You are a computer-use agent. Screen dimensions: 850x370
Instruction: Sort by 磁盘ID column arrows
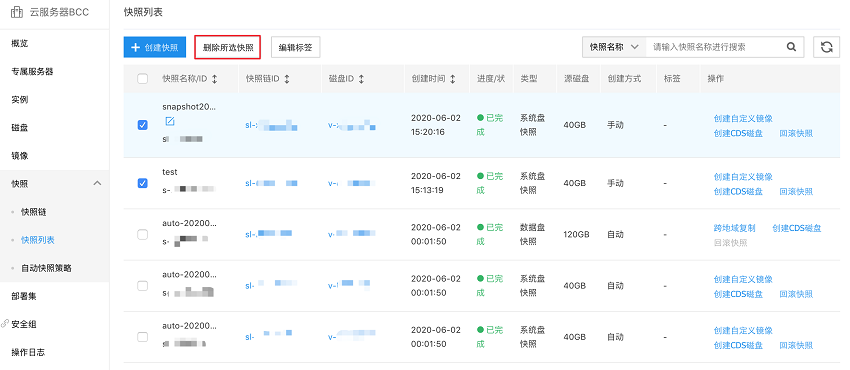[361, 79]
